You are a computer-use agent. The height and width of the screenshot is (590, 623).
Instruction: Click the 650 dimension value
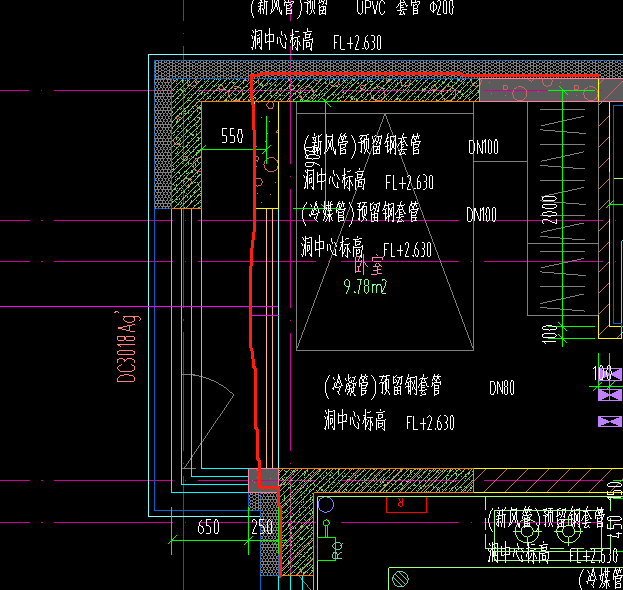coord(208,527)
